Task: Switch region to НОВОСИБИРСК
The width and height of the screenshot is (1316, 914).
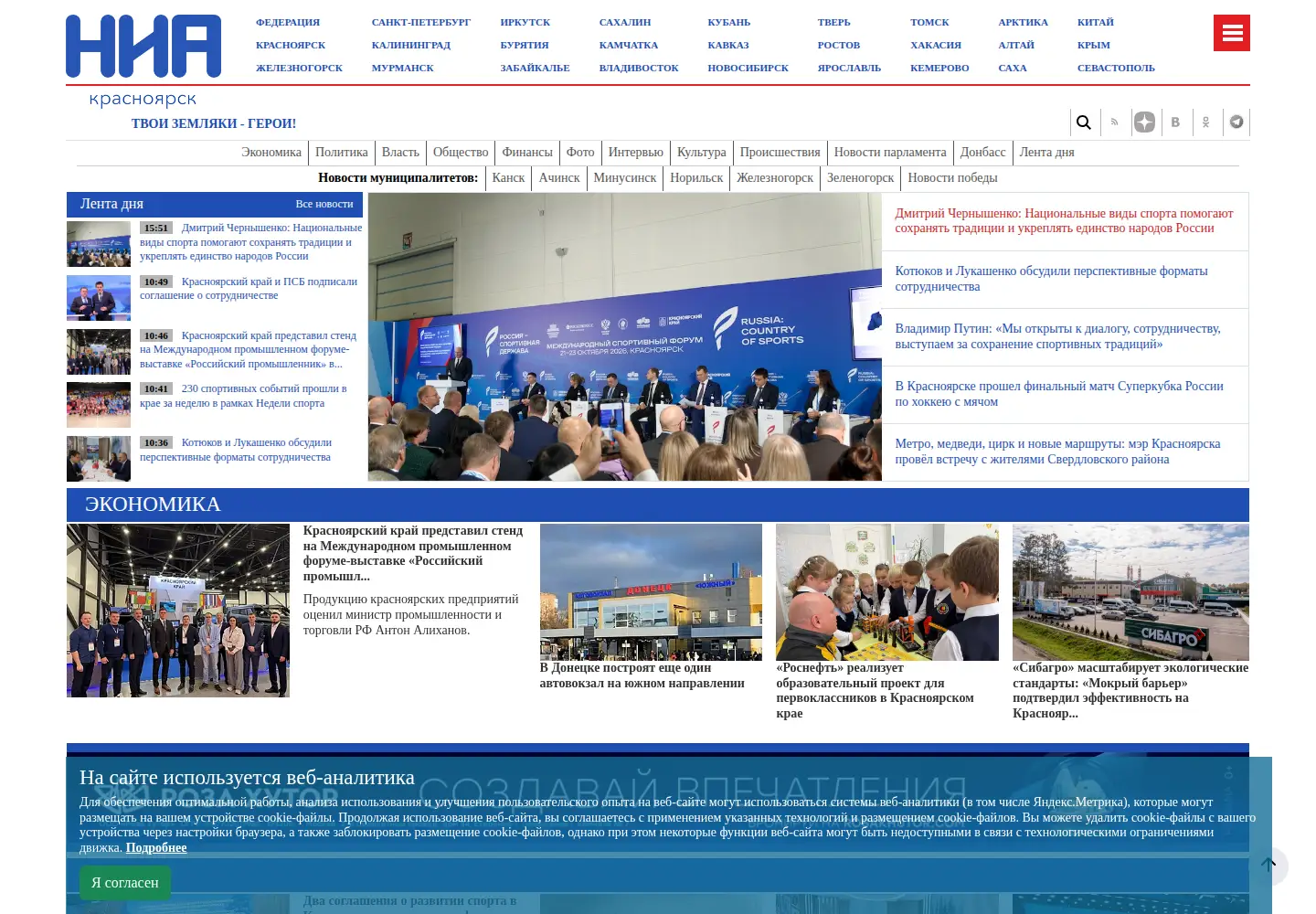Action: 748,68
